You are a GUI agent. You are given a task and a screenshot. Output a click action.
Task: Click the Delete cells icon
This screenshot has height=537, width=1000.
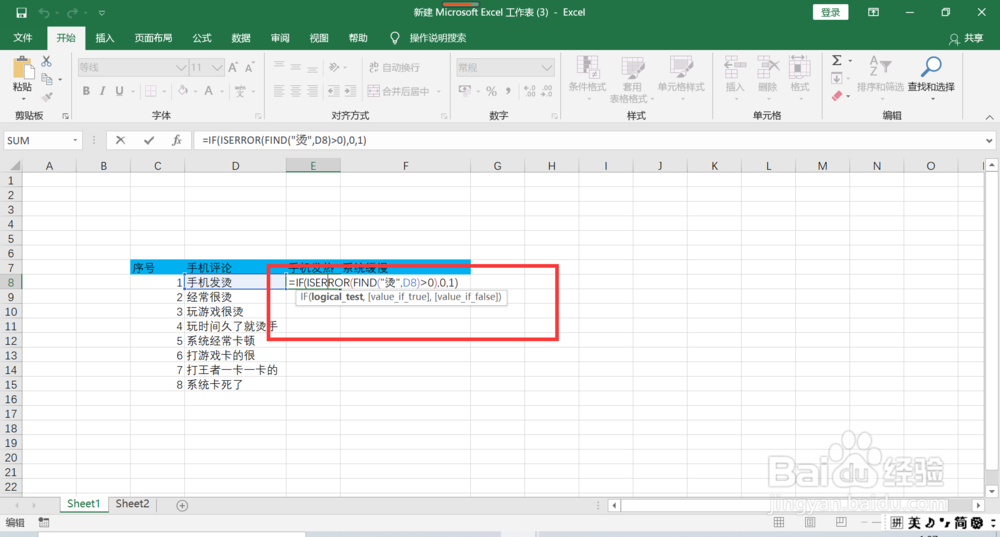coord(768,67)
